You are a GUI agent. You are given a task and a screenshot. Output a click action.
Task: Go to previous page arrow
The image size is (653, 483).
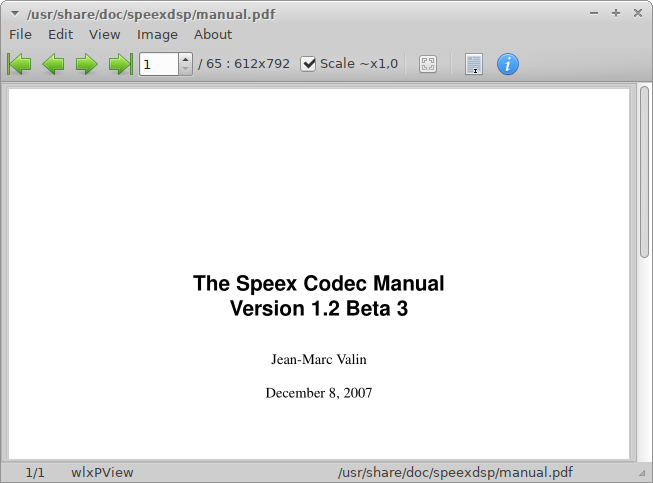click(x=53, y=65)
